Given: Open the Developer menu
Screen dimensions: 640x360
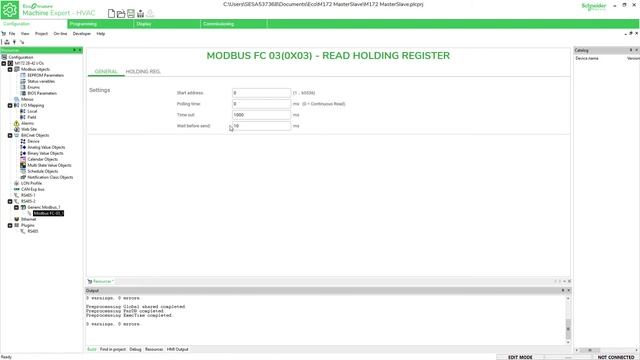Looking at the screenshot, I should point(82,34).
